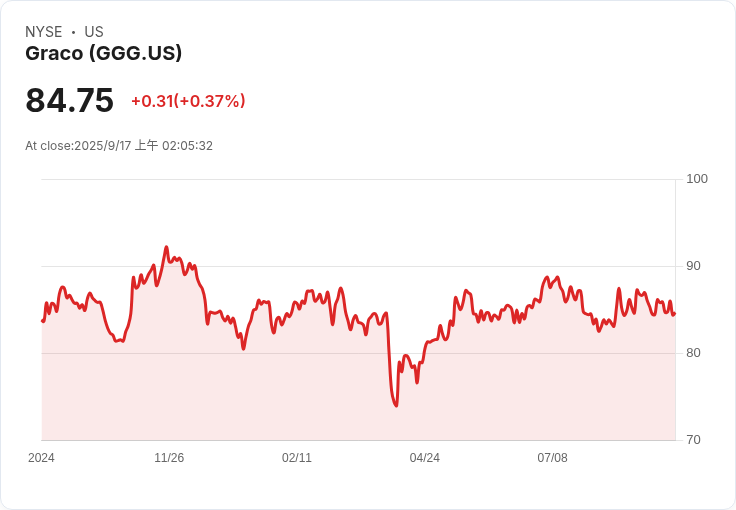
Task: Click the red +0.31(+0.37%) price change
Action: coord(188,101)
